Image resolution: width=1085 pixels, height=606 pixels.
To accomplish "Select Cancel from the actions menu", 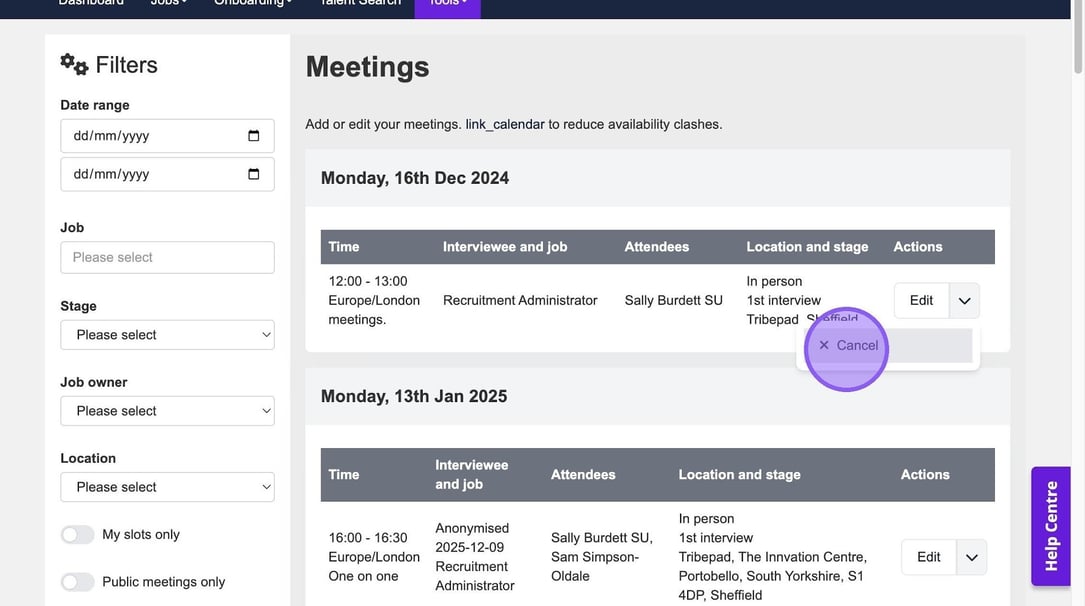I will tap(848, 346).
